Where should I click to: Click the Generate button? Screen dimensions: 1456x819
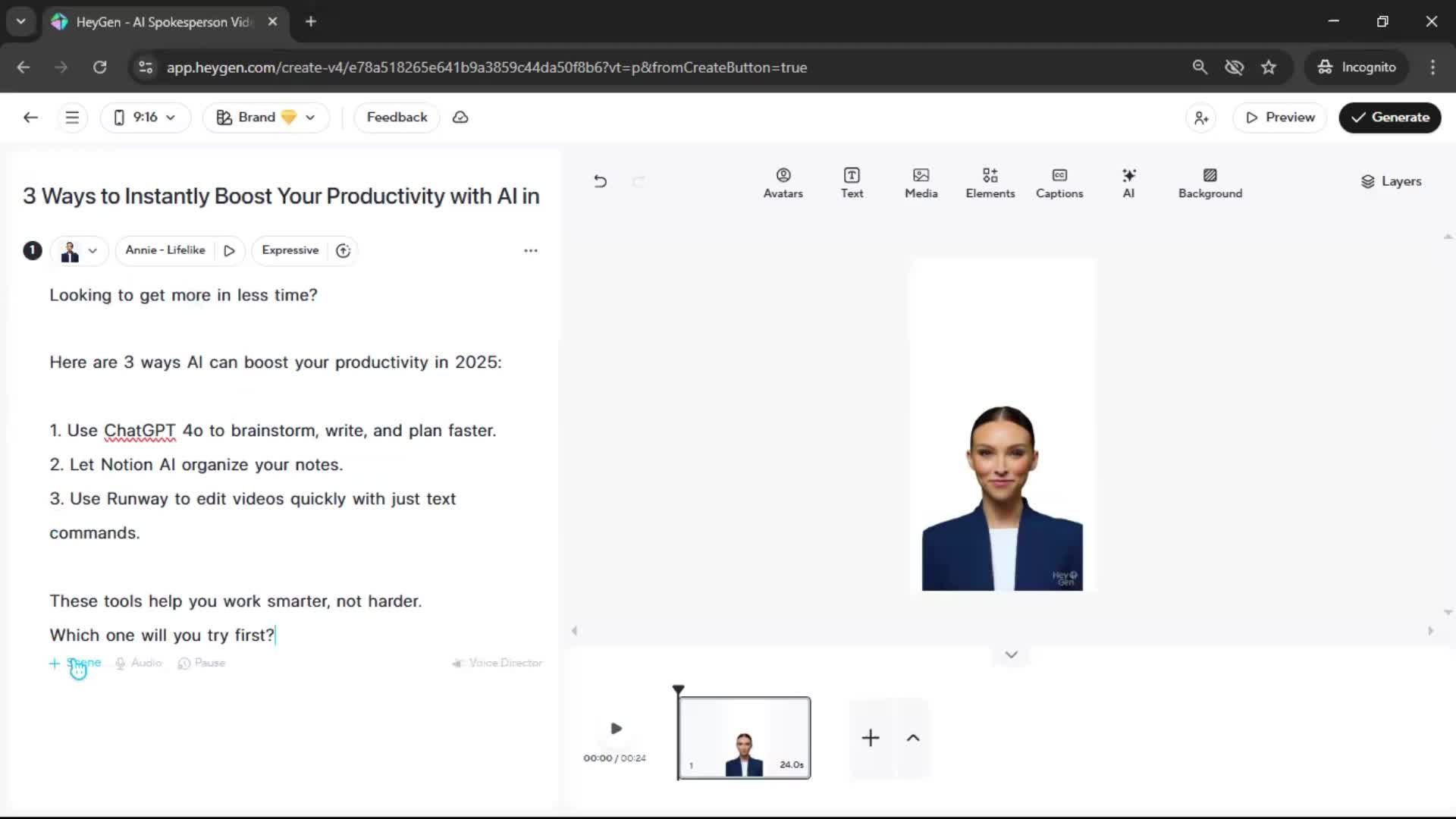tap(1389, 118)
